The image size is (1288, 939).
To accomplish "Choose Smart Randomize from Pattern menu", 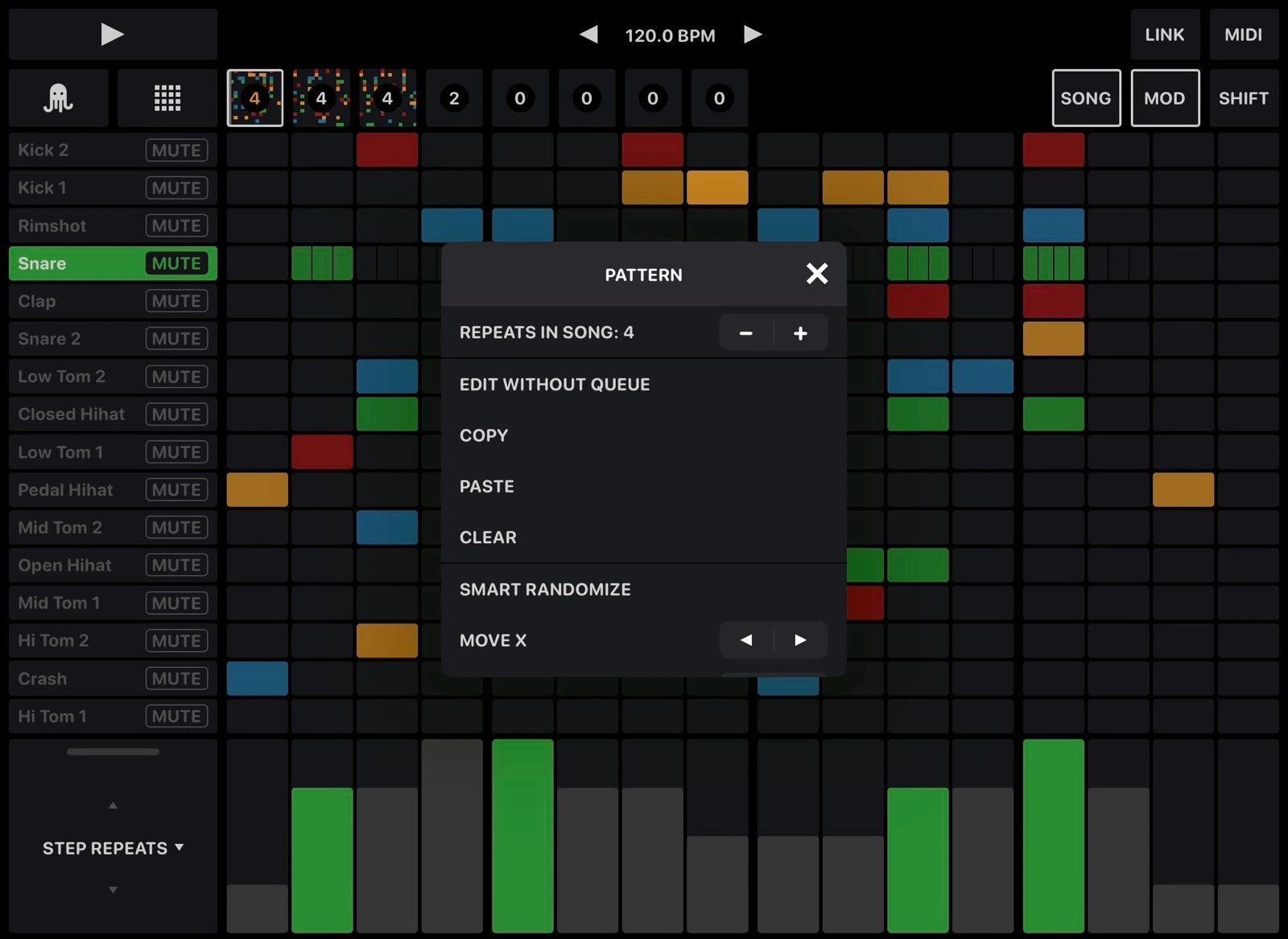I will pyautogui.click(x=545, y=590).
